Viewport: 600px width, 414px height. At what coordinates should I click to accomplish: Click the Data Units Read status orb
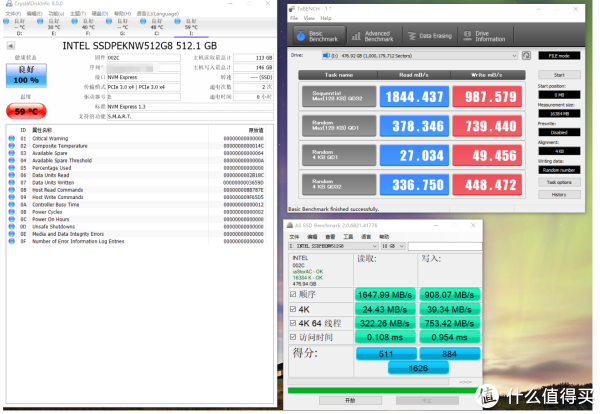11,175
